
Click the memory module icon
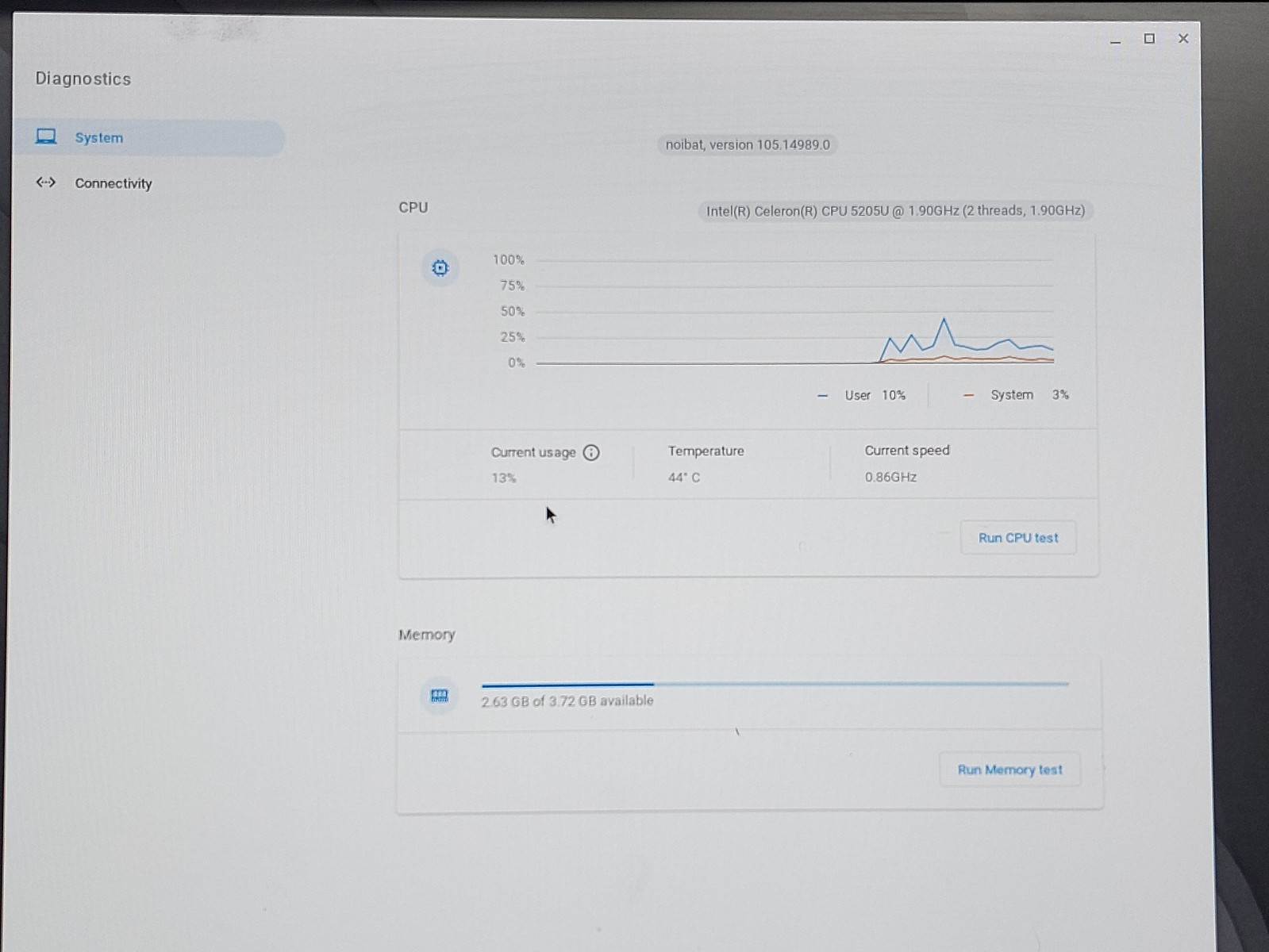click(439, 696)
